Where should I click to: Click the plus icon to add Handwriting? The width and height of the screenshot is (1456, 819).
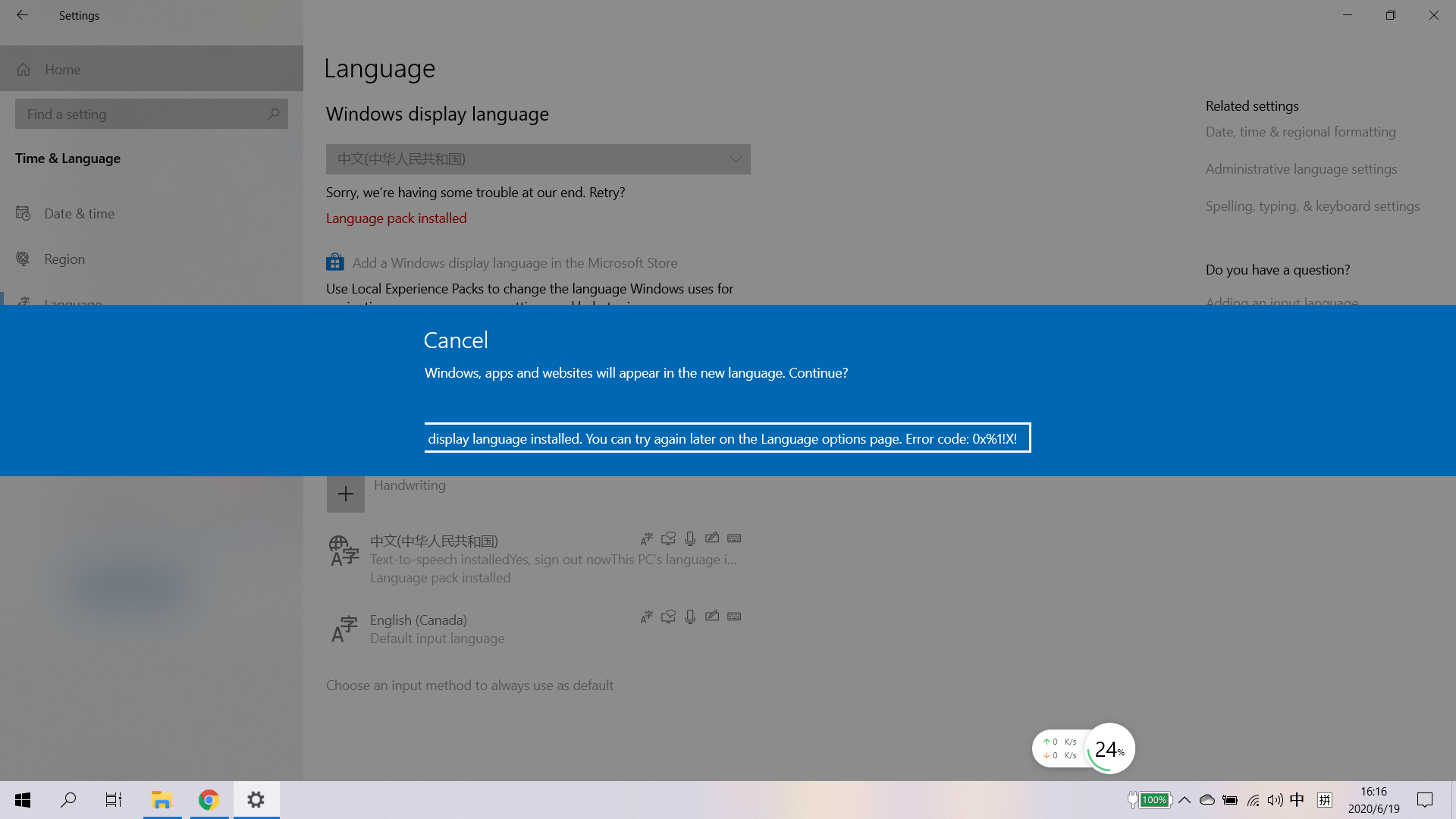coord(346,493)
